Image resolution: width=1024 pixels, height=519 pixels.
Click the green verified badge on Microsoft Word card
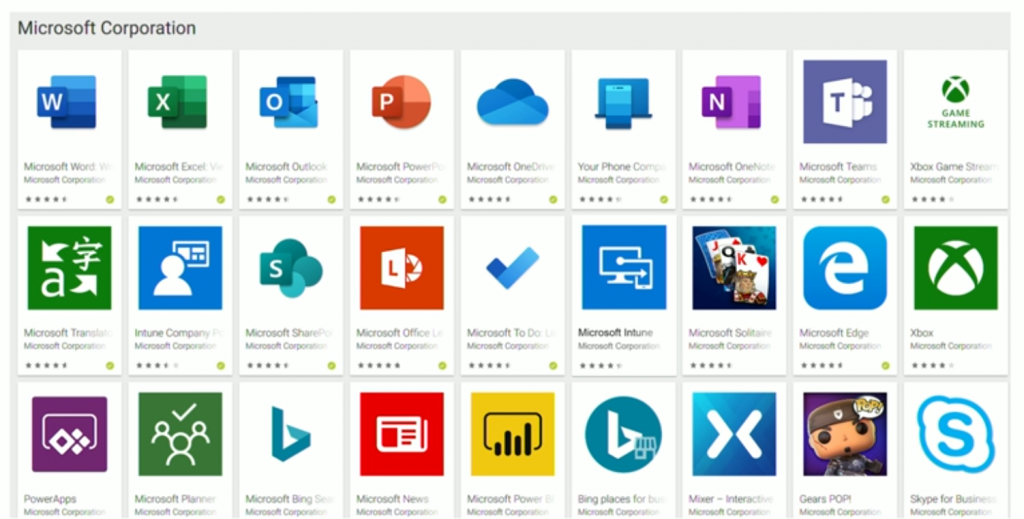110,199
